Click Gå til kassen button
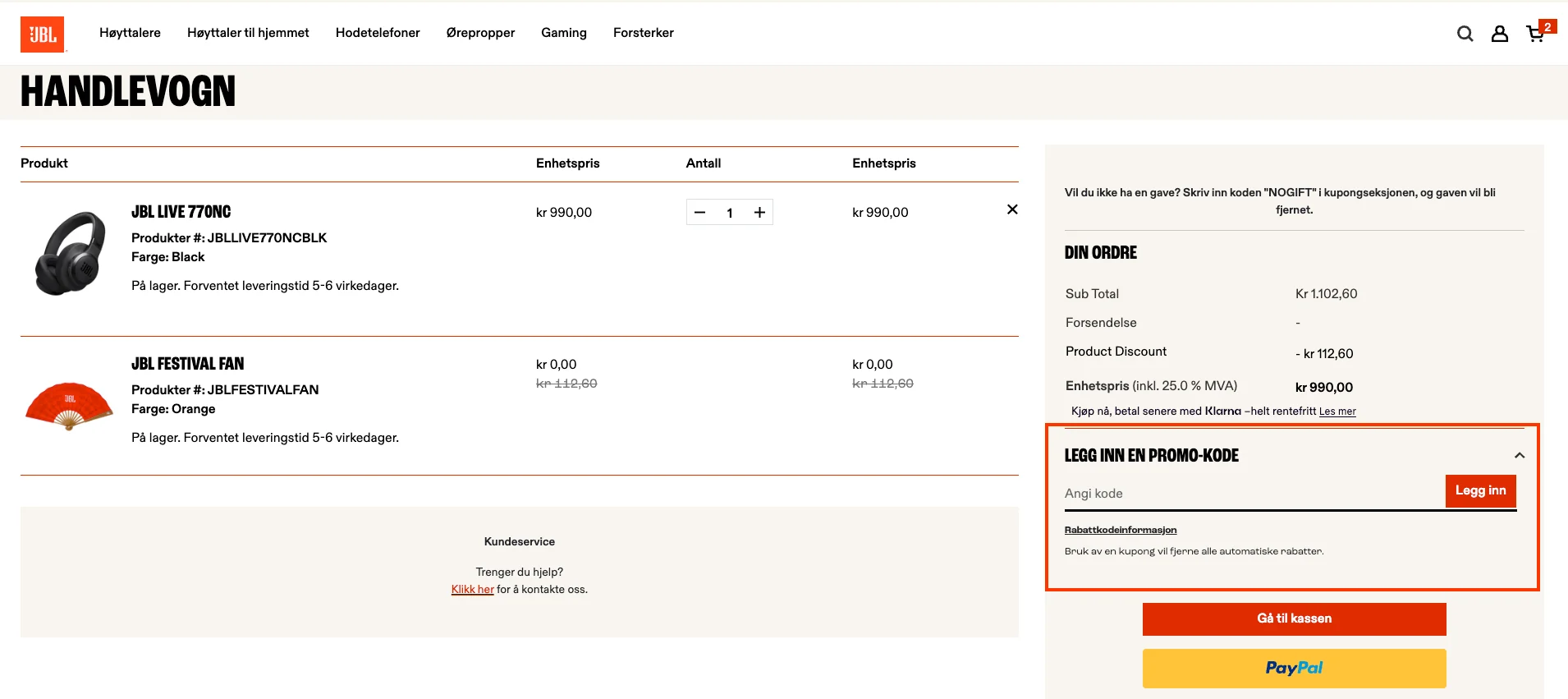Image resolution: width=1568 pixels, height=699 pixels. (1294, 619)
